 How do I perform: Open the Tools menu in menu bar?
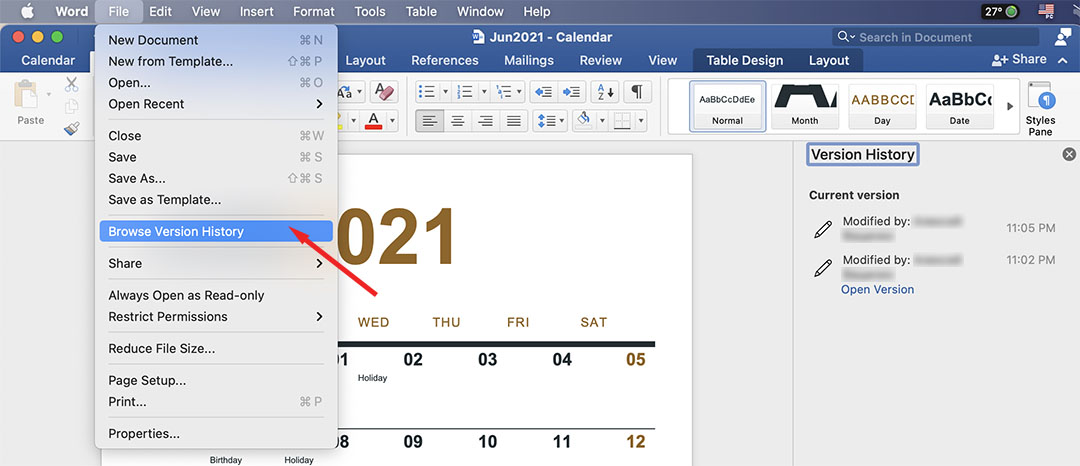click(x=370, y=12)
